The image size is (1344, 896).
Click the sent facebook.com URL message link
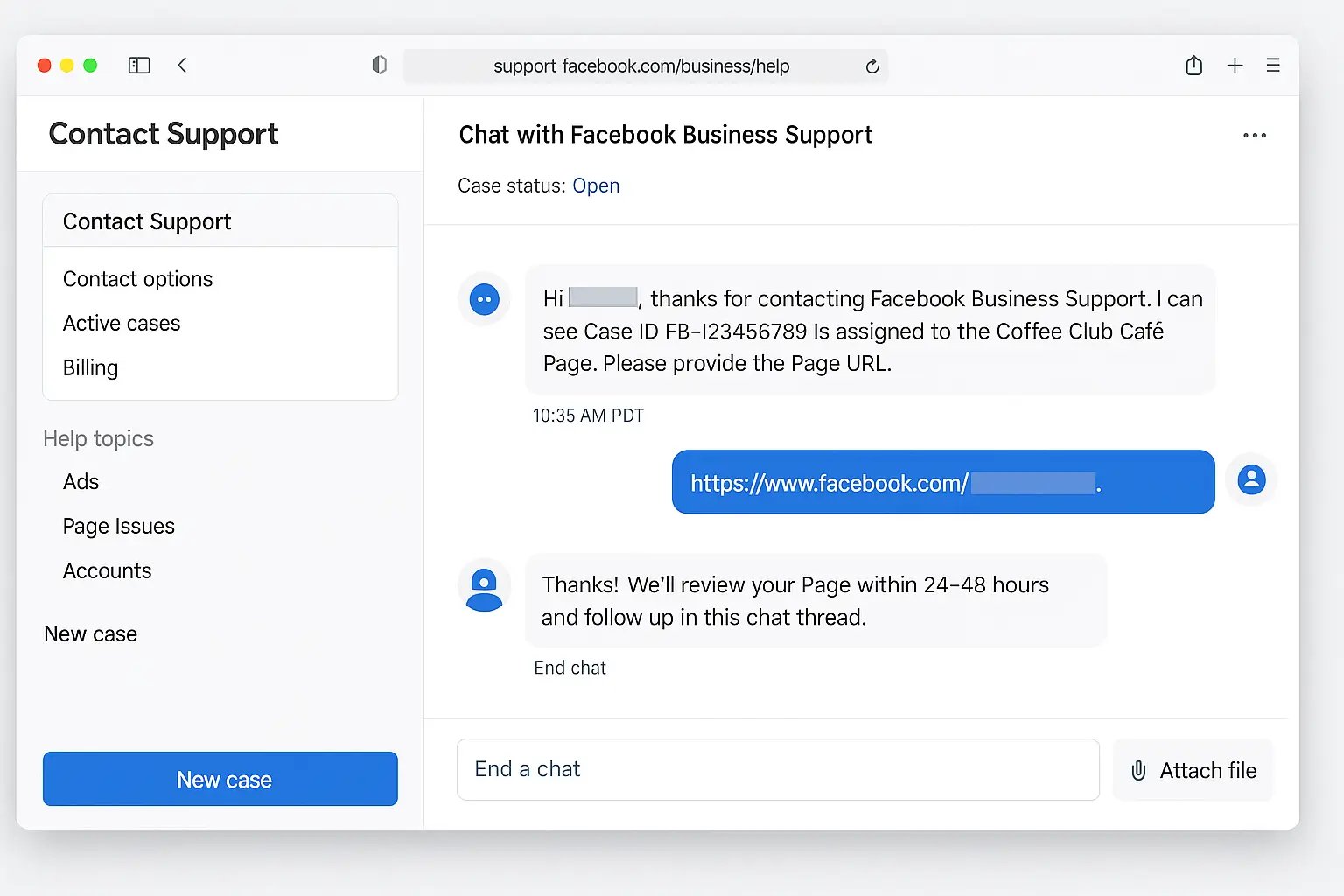896,483
